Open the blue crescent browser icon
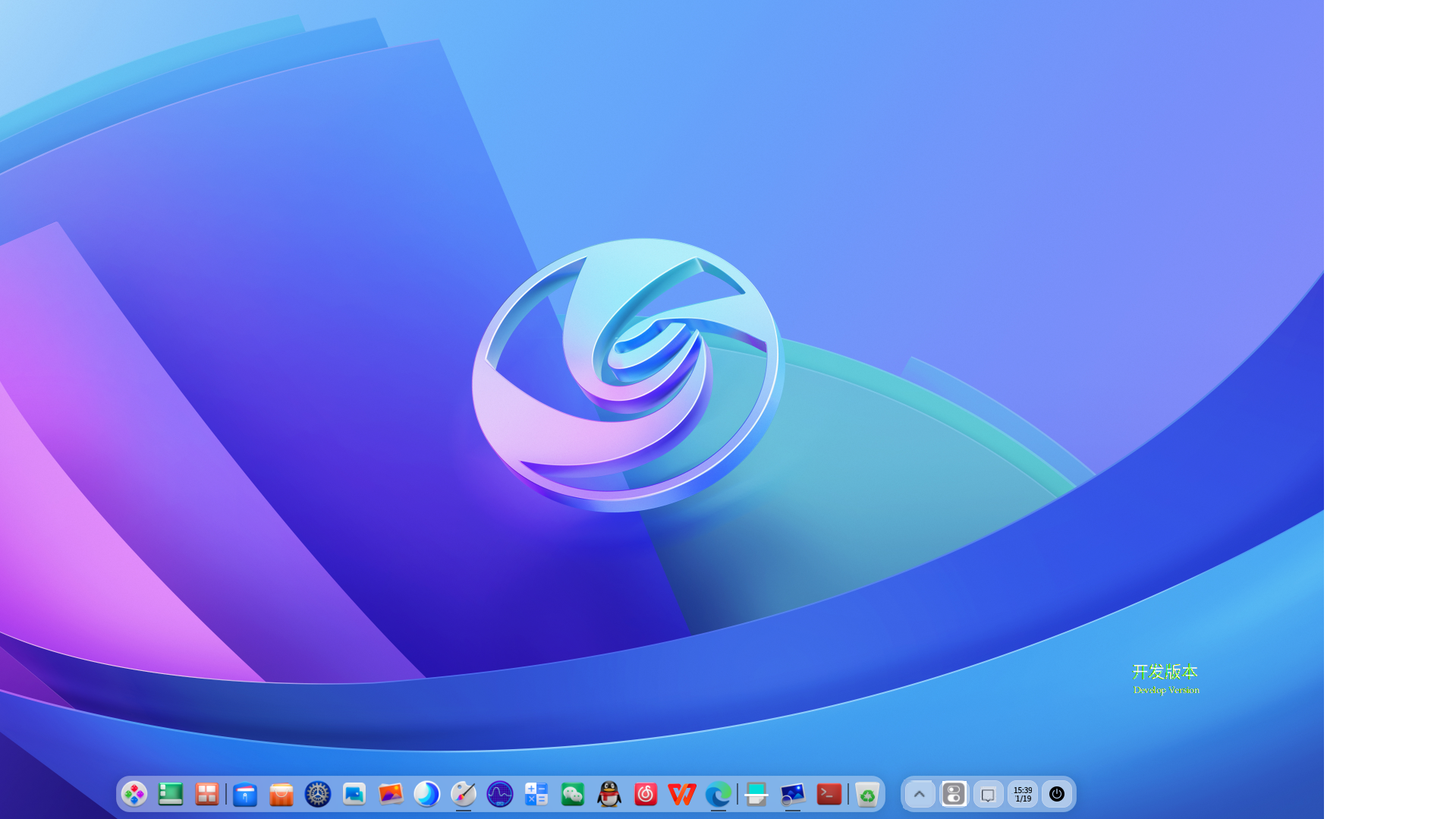The width and height of the screenshot is (1456, 819). click(x=427, y=794)
